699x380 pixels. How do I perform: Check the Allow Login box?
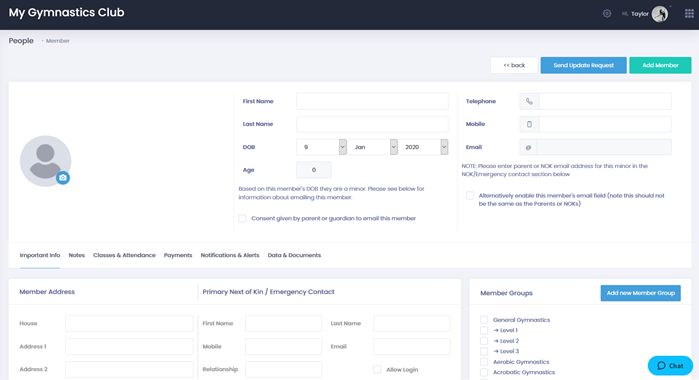click(x=377, y=369)
